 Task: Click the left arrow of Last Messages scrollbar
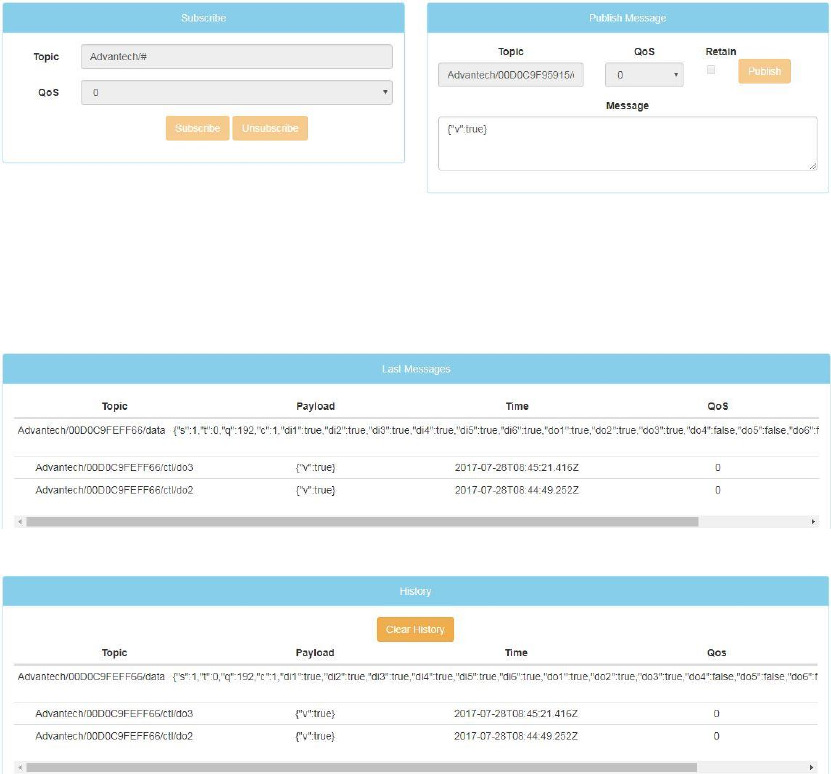(20, 522)
